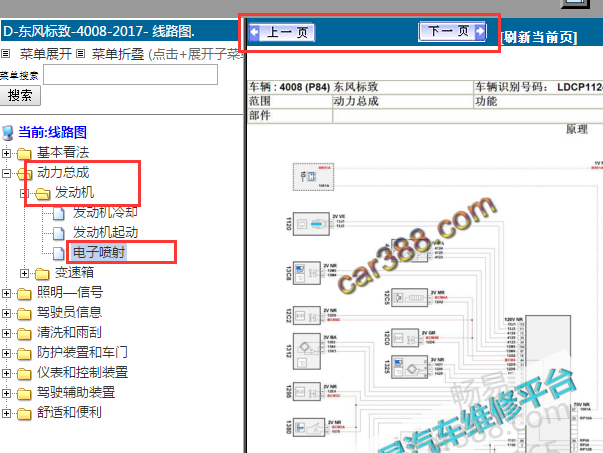Click the 搜索 search button
This screenshot has width=603, height=453.
click(x=20, y=95)
